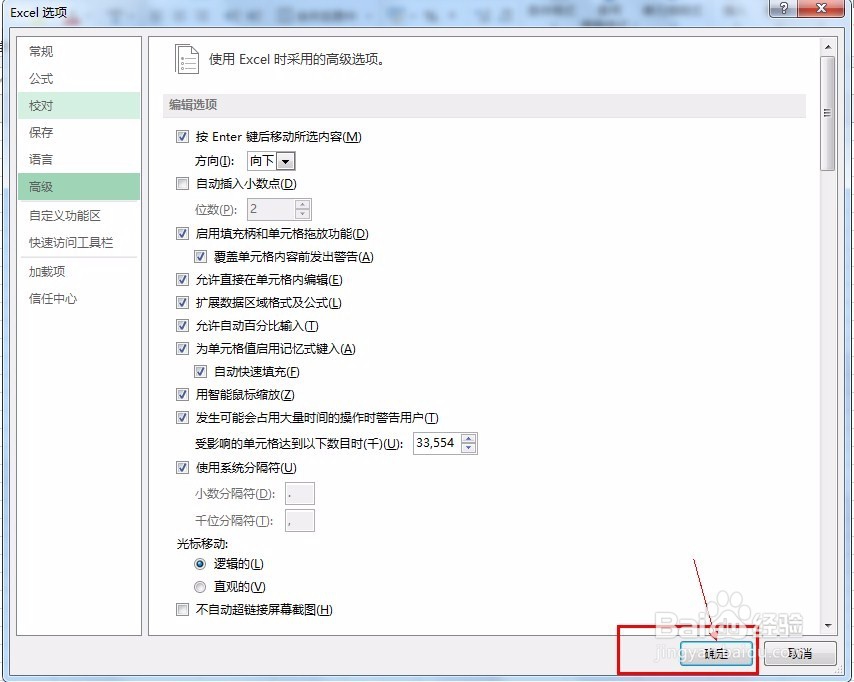Uncheck 使用系统分隔符

pos(181,467)
